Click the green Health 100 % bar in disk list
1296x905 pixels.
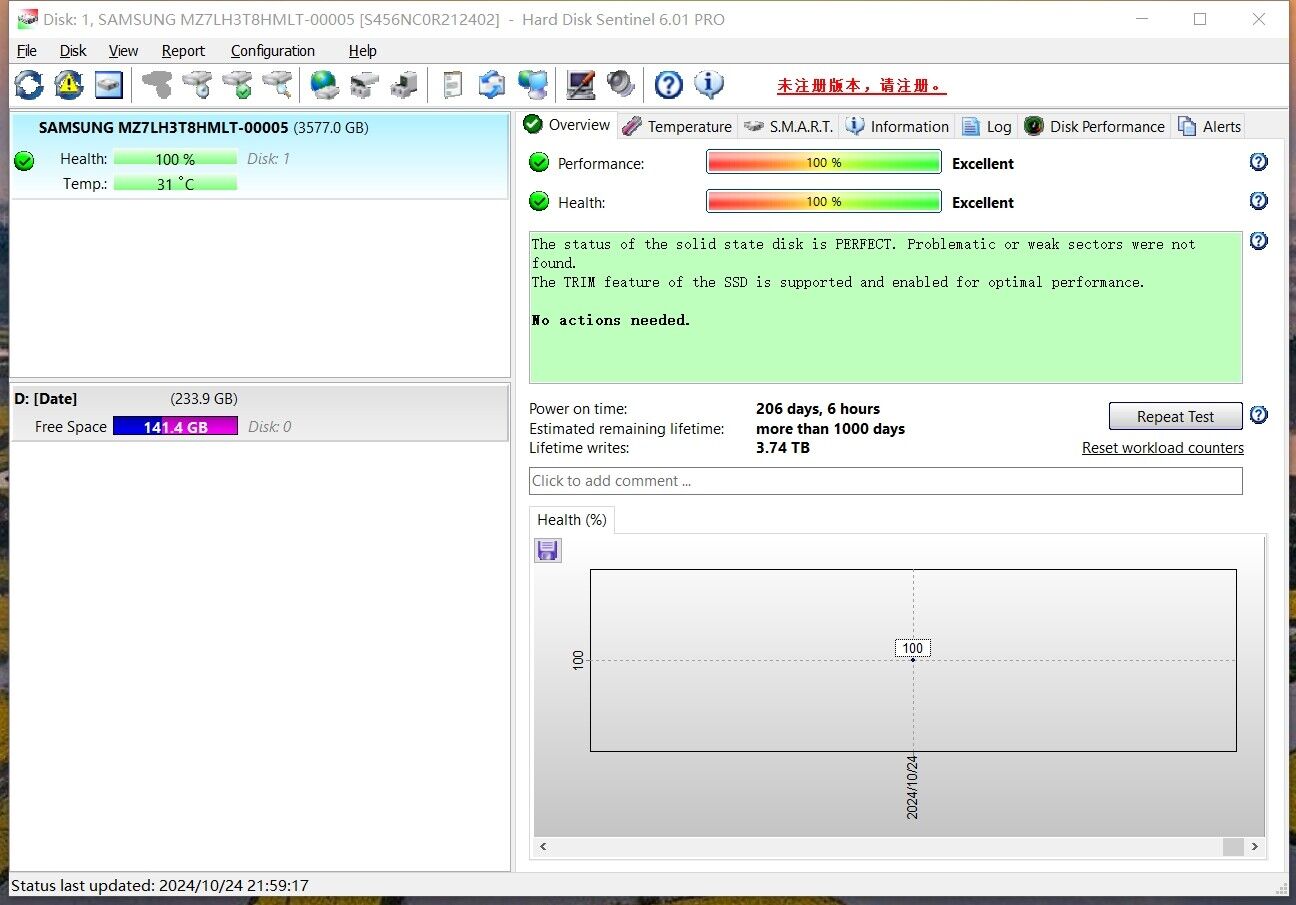pos(175,159)
